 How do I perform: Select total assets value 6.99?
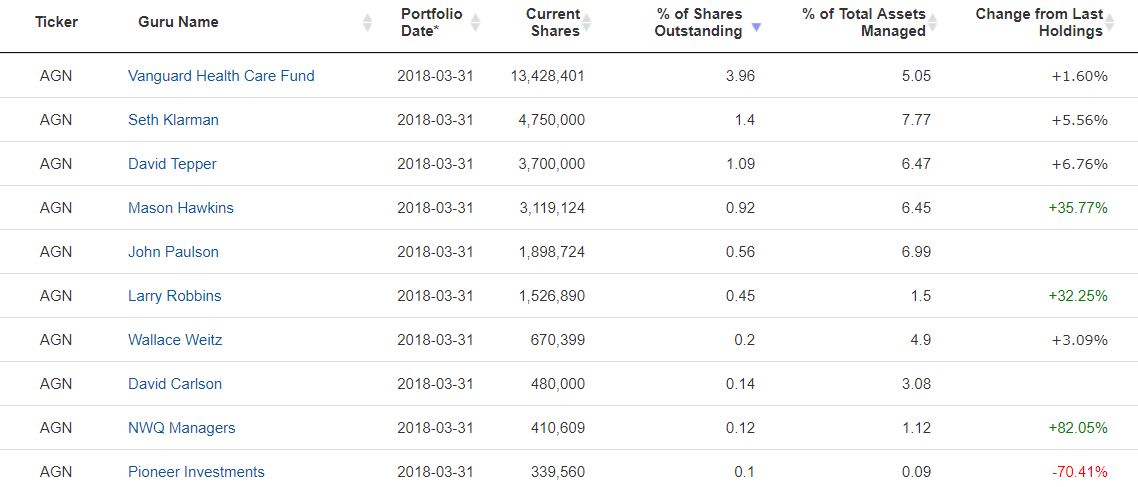coord(916,252)
